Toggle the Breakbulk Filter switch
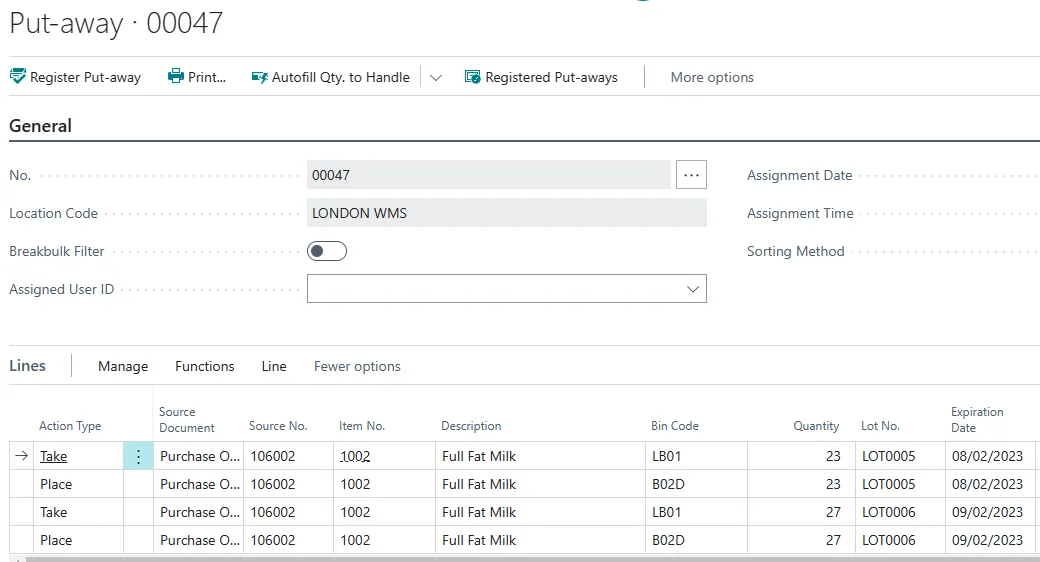 pos(327,251)
